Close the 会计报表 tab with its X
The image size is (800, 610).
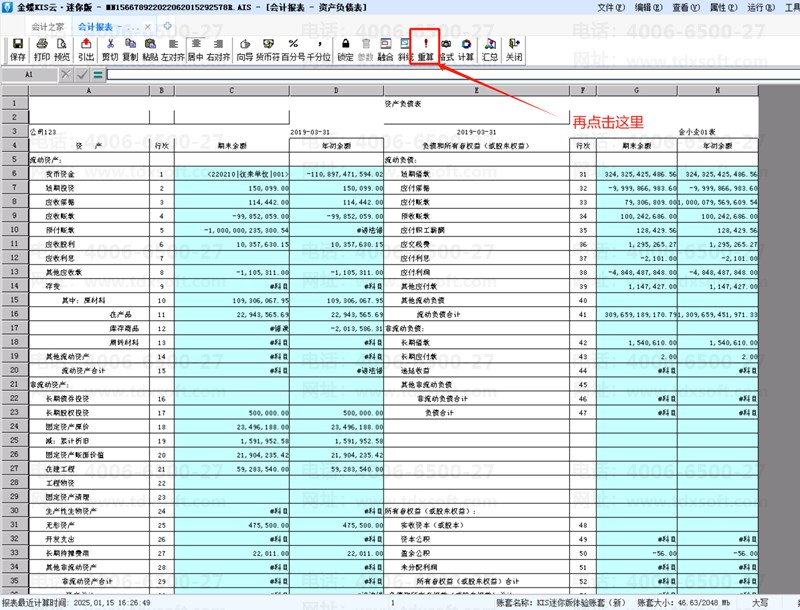tap(148, 27)
